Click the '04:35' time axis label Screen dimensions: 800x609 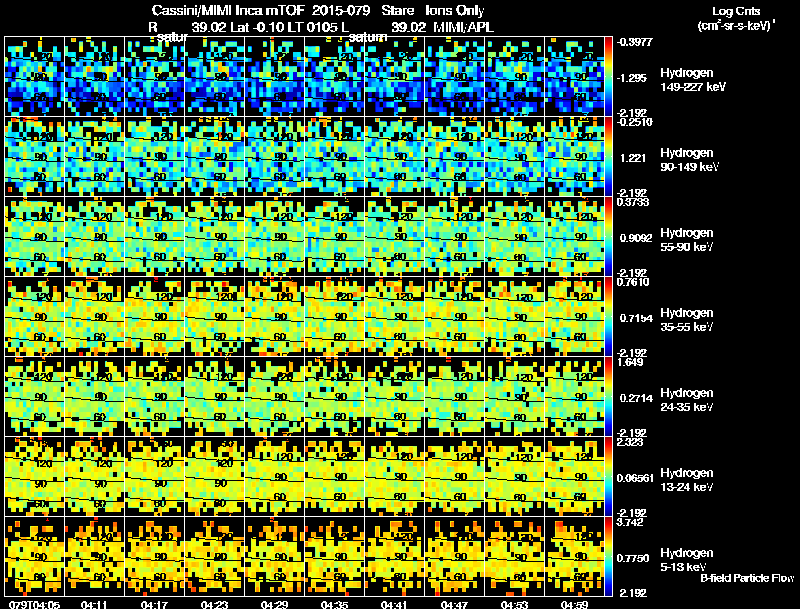click(334, 605)
